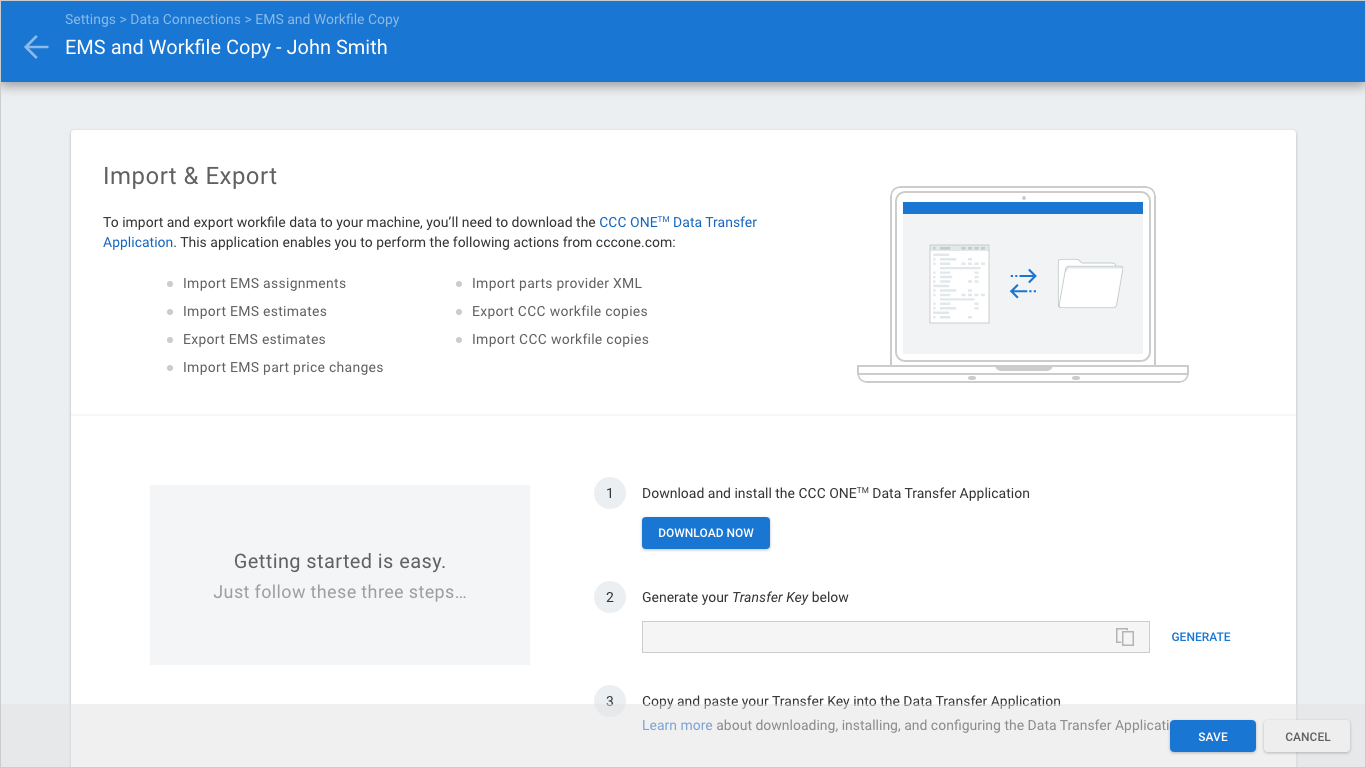Click the 'Import EMS estimates' text
The image size is (1366, 768).
point(255,311)
